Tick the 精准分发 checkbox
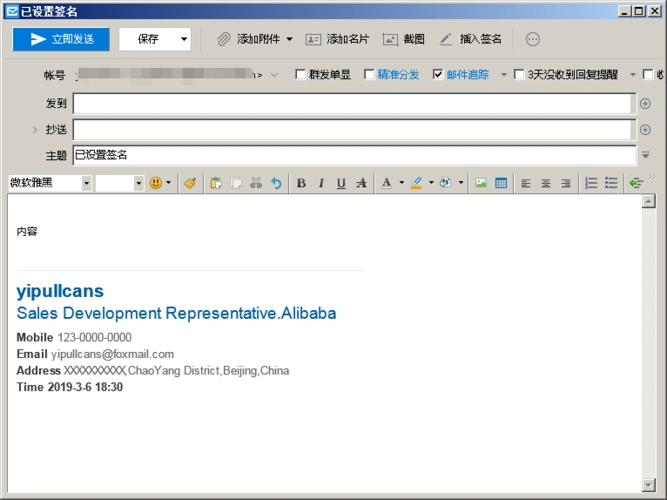Viewport: 667px width, 500px height. coord(369,74)
